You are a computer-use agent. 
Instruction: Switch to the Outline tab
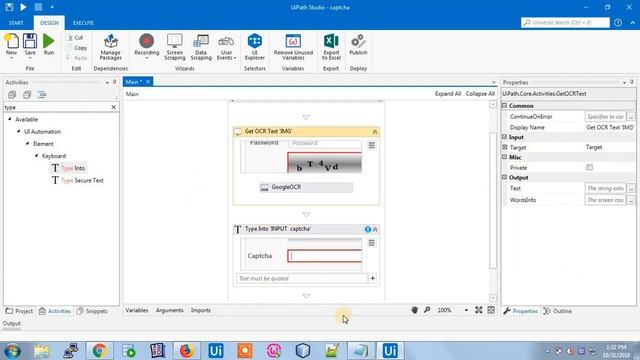click(x=558, y=311)
